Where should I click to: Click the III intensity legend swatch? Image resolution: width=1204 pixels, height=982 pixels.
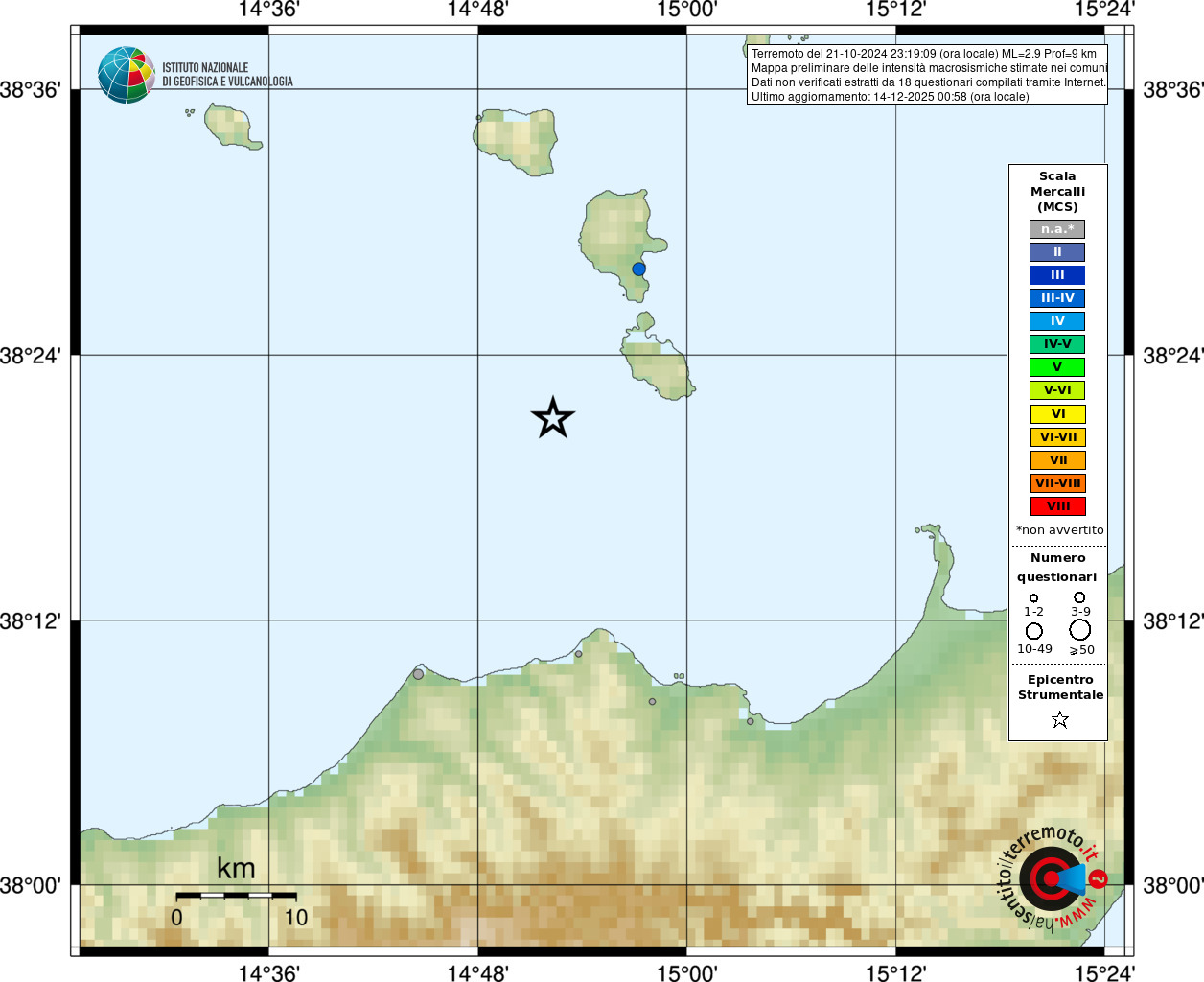click(1057, 275)
